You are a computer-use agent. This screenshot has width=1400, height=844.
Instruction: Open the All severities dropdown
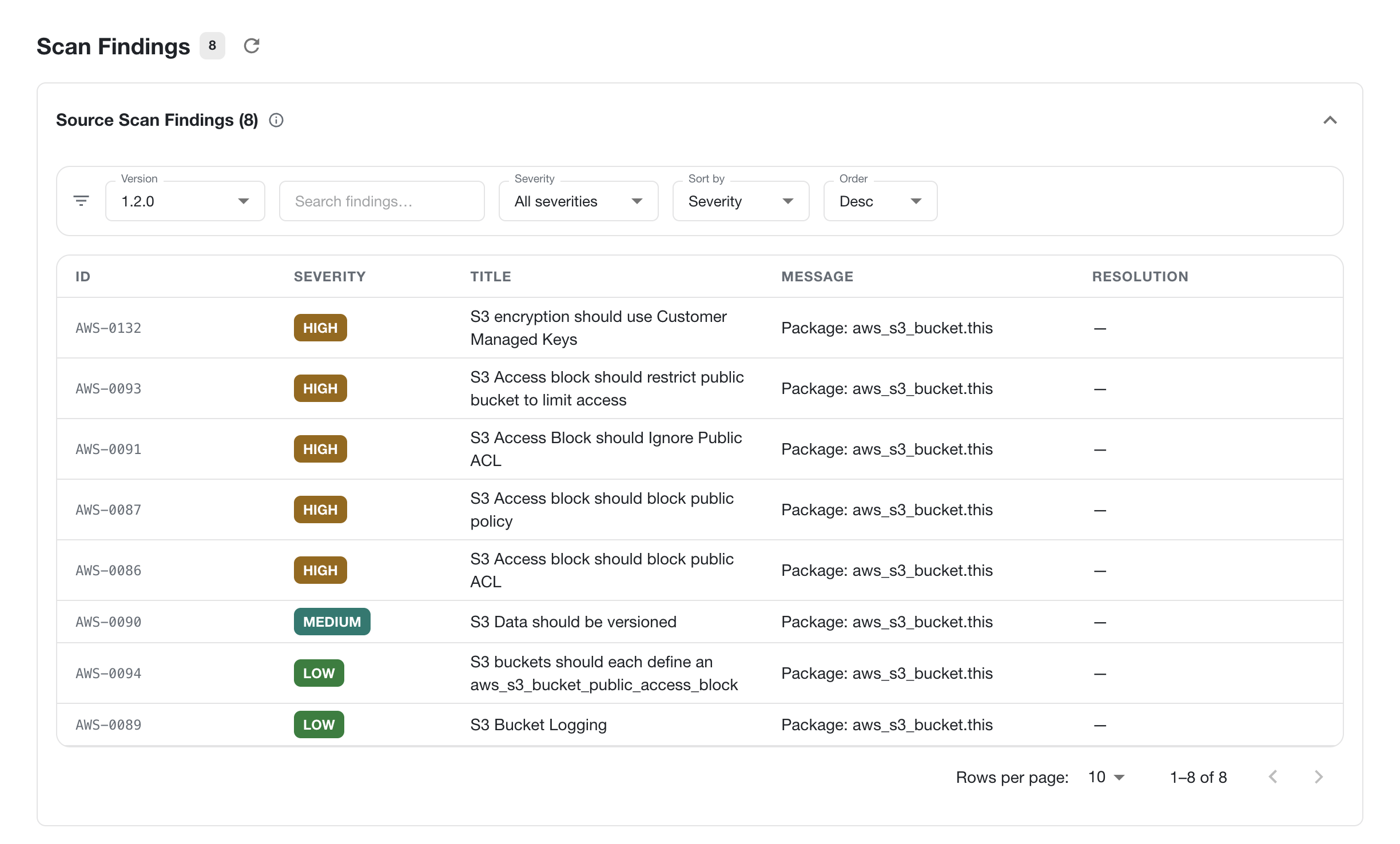point(578,201)
